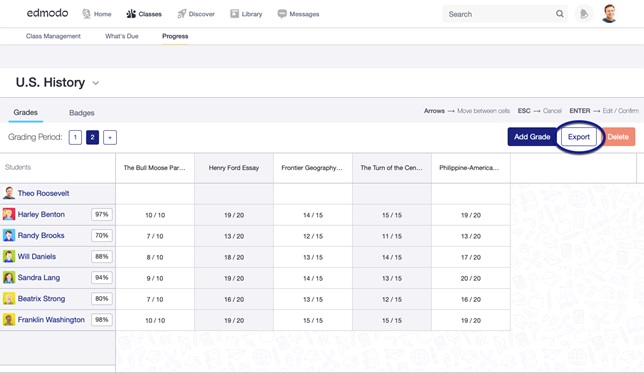Switch to the Badges tab

pyautogui.click(x=82, y=113)
